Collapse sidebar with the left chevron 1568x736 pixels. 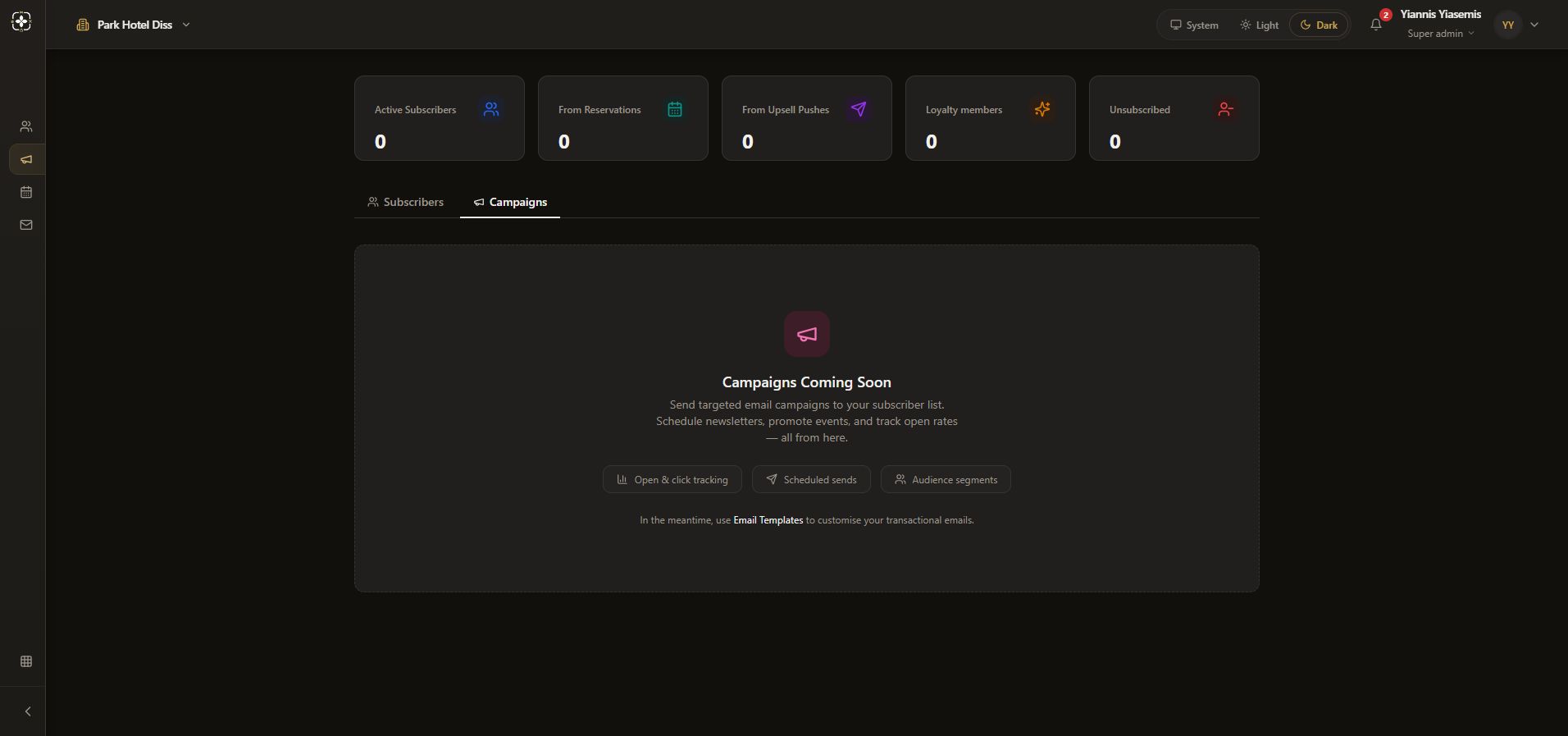click(x=28, y=711)
